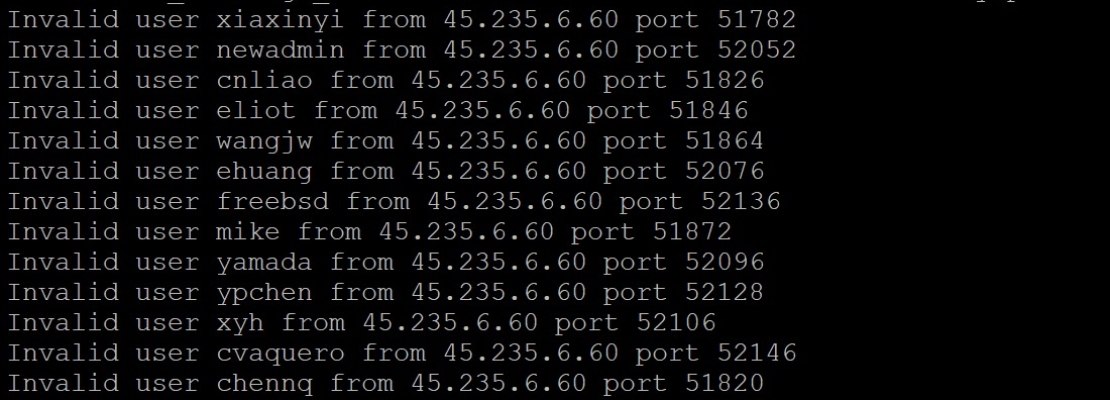This screenshot has height=400, width=1110.
Task: Click the username cvaquero
Action: click(280, 355)
